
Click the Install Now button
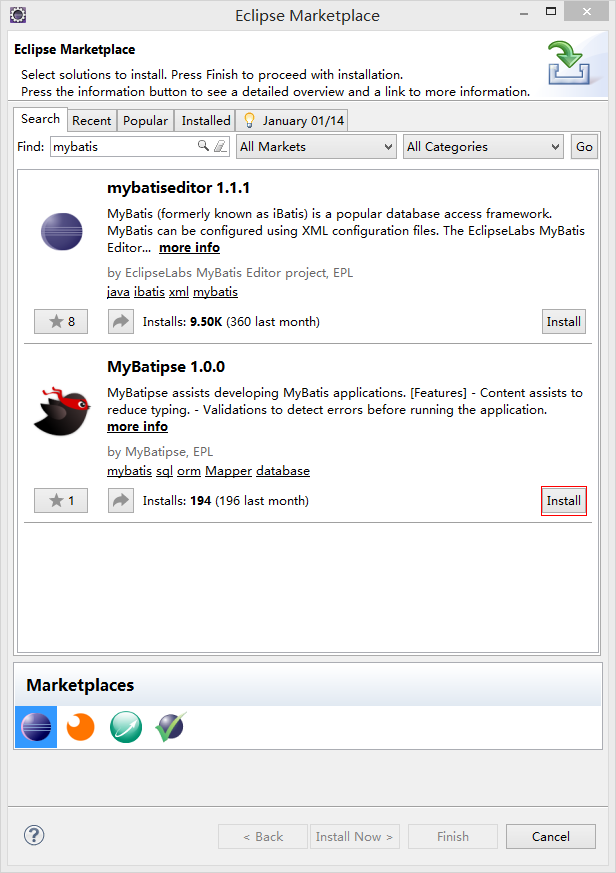pyautogui.click(x=355, y=836)
